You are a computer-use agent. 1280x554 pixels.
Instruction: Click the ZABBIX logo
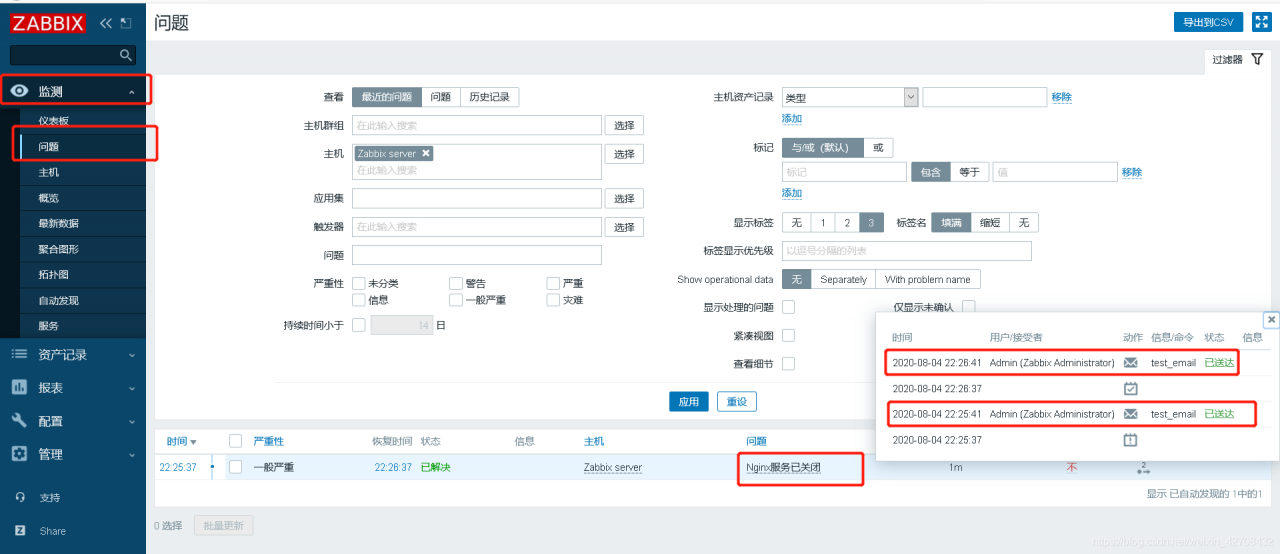pyautogui.click(x=48, y=22)
